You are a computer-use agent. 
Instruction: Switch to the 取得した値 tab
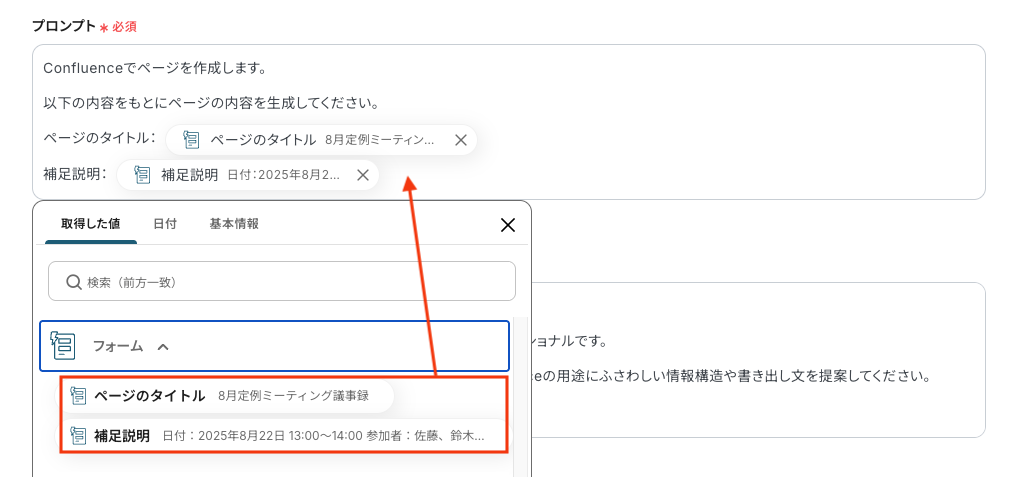90,224
